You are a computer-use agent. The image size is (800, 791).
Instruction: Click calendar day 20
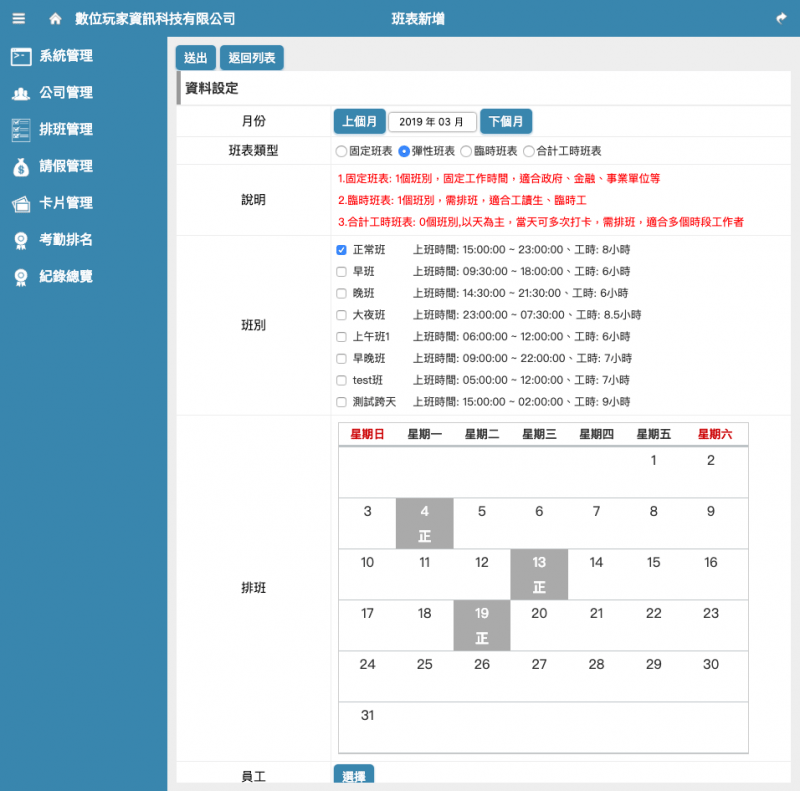click(539, 626)
